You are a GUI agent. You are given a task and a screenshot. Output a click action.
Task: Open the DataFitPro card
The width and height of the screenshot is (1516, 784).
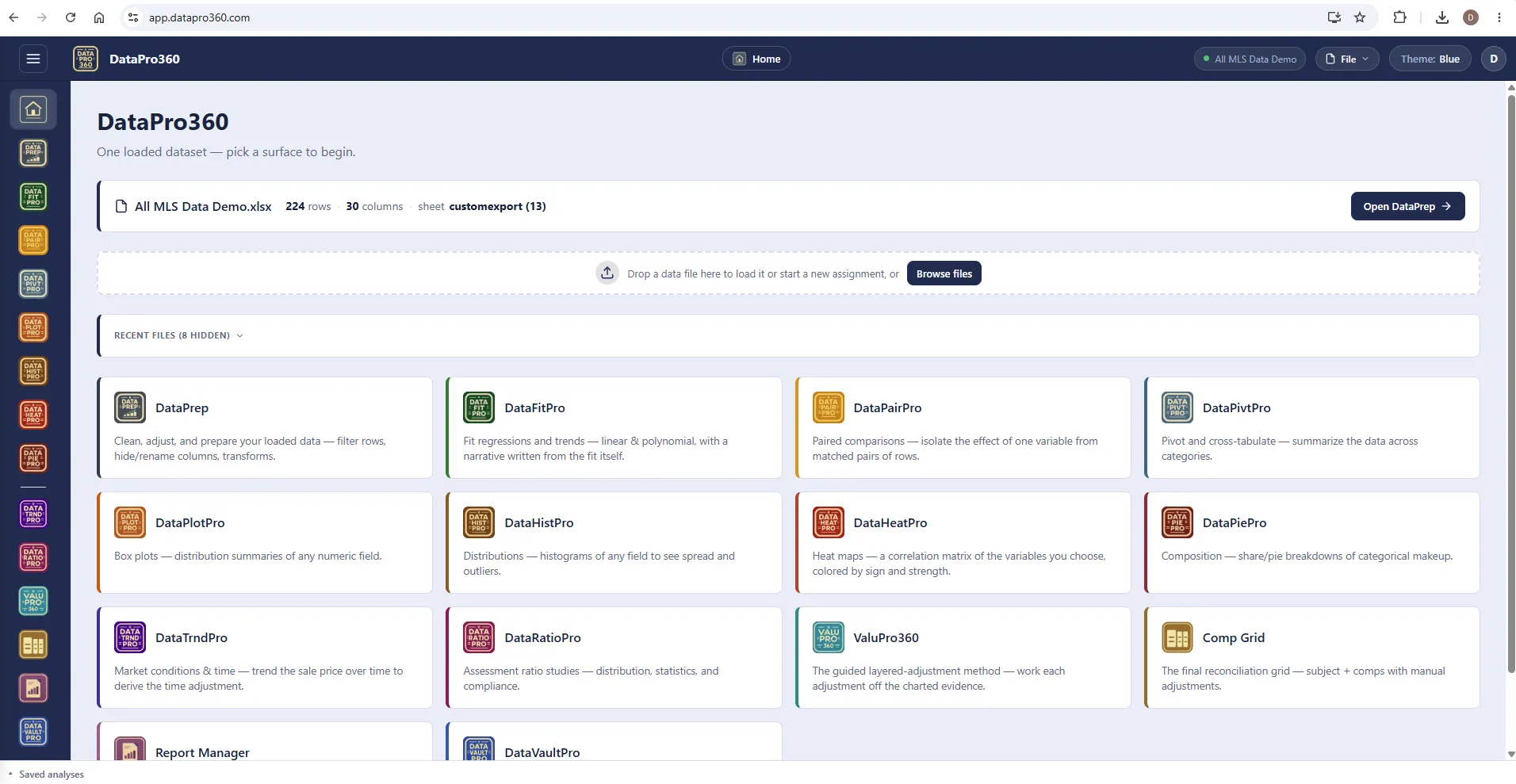tap(614, 427)
